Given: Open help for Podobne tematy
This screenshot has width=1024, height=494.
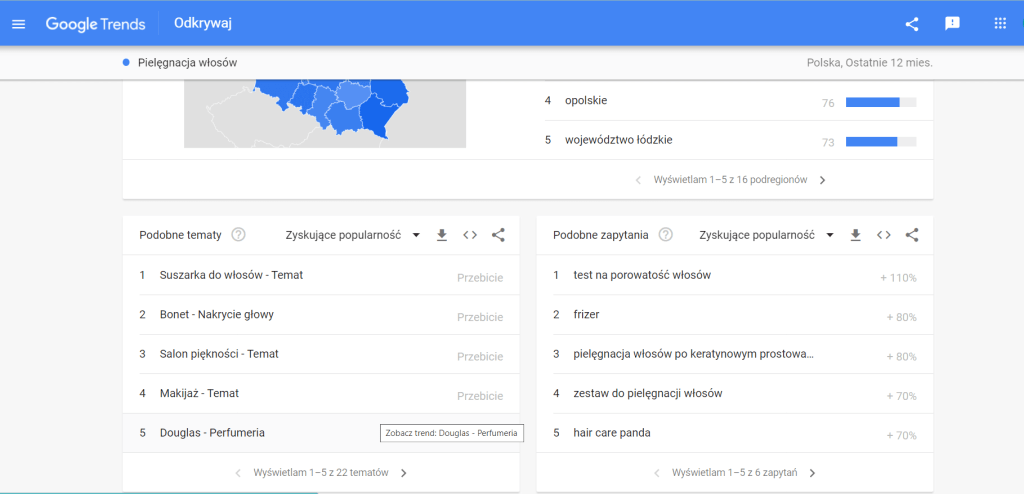Looking at the screenshot, I should 238,235.
